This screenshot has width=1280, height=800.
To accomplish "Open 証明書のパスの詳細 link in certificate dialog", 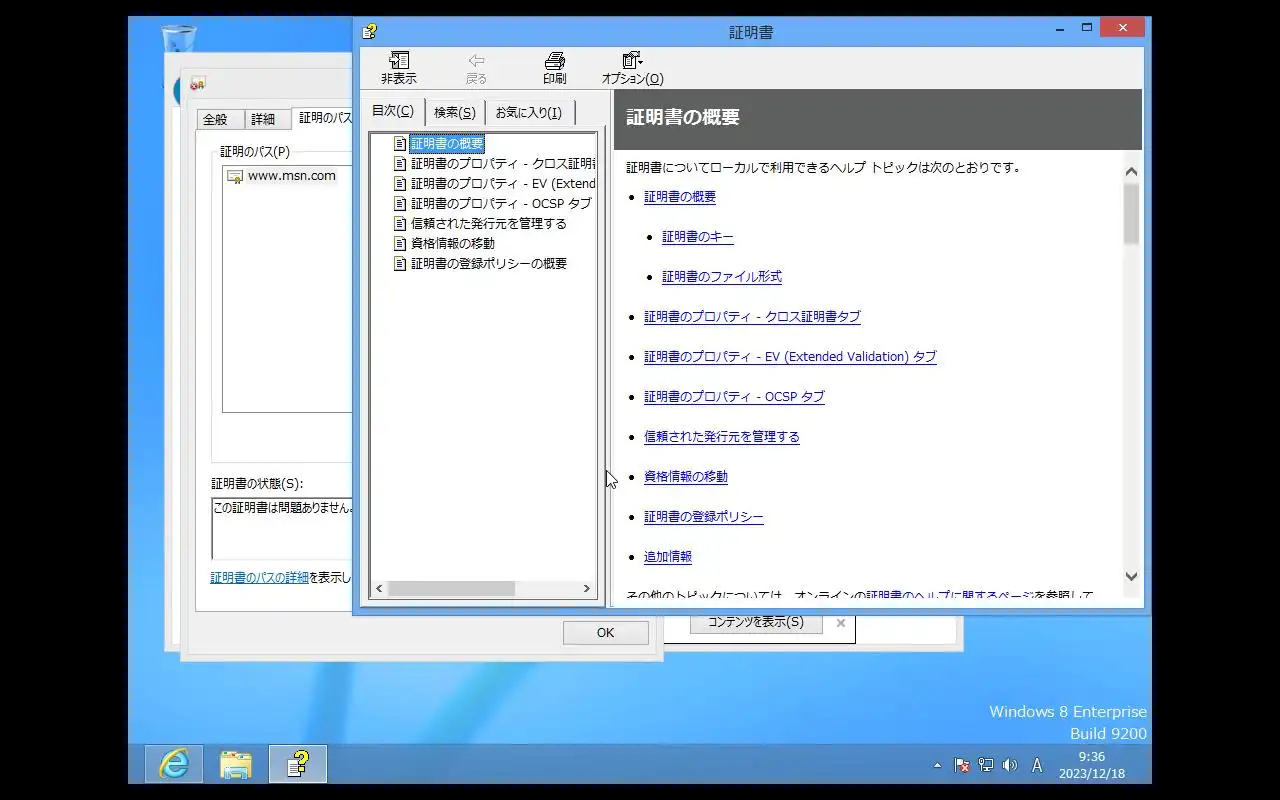I will (x=259, y=578).
